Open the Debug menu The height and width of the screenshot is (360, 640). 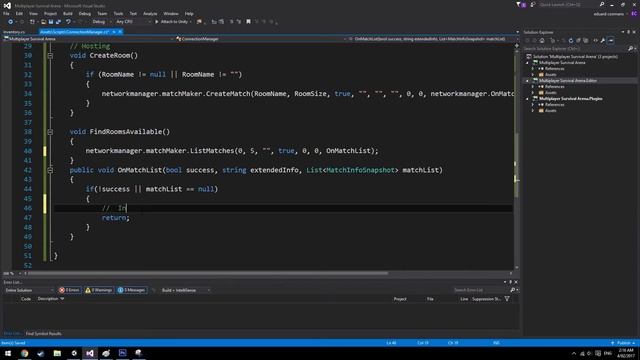84,13
